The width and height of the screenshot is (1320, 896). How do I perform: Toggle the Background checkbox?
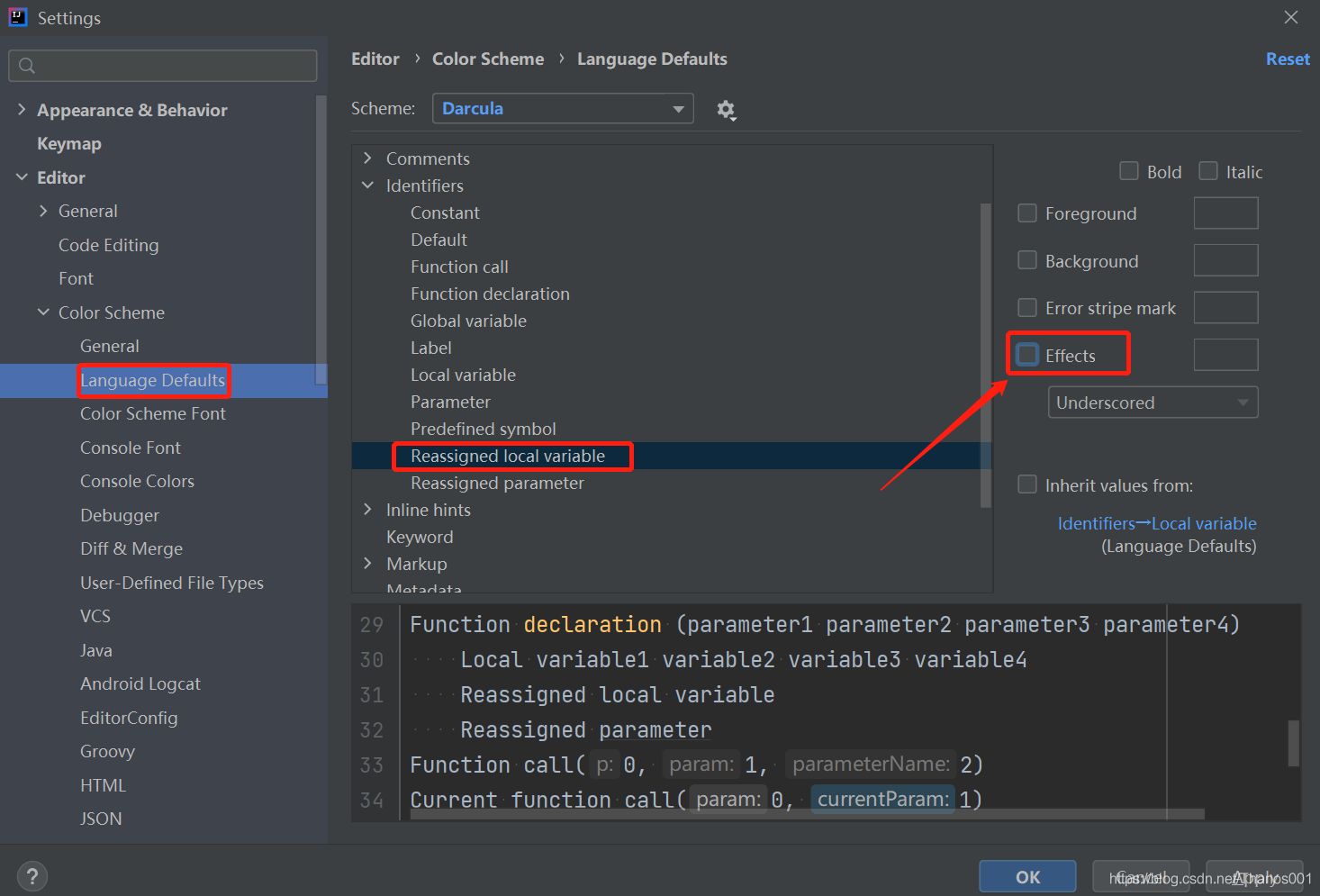[1027, 260]
